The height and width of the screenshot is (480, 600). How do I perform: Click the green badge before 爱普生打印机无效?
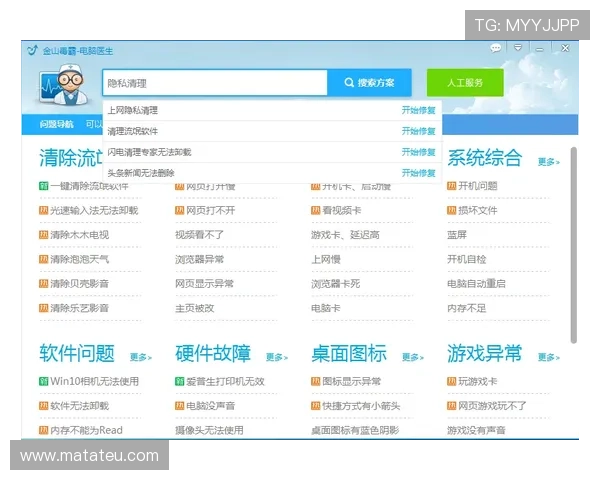179,381
